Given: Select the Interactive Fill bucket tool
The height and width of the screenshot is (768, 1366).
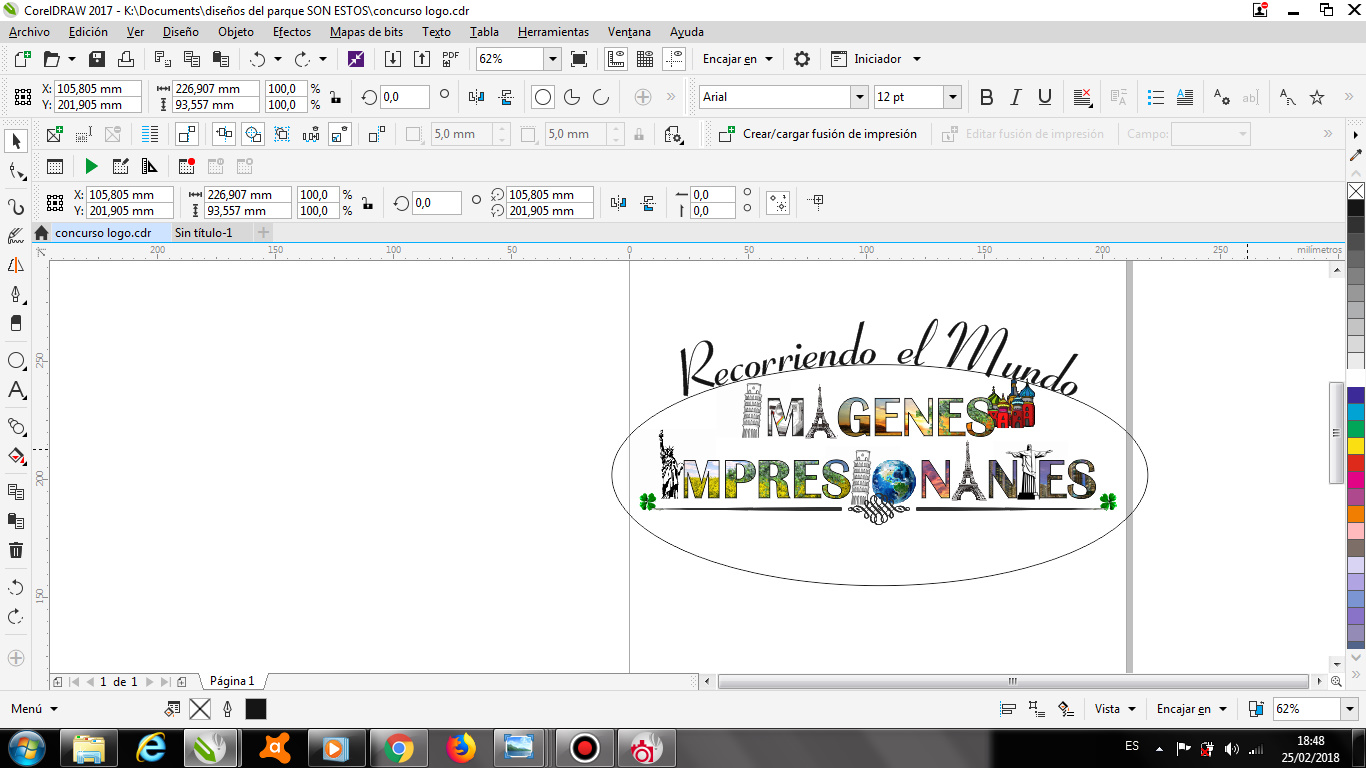Looking at the screenshot, I should coord(15,456).
